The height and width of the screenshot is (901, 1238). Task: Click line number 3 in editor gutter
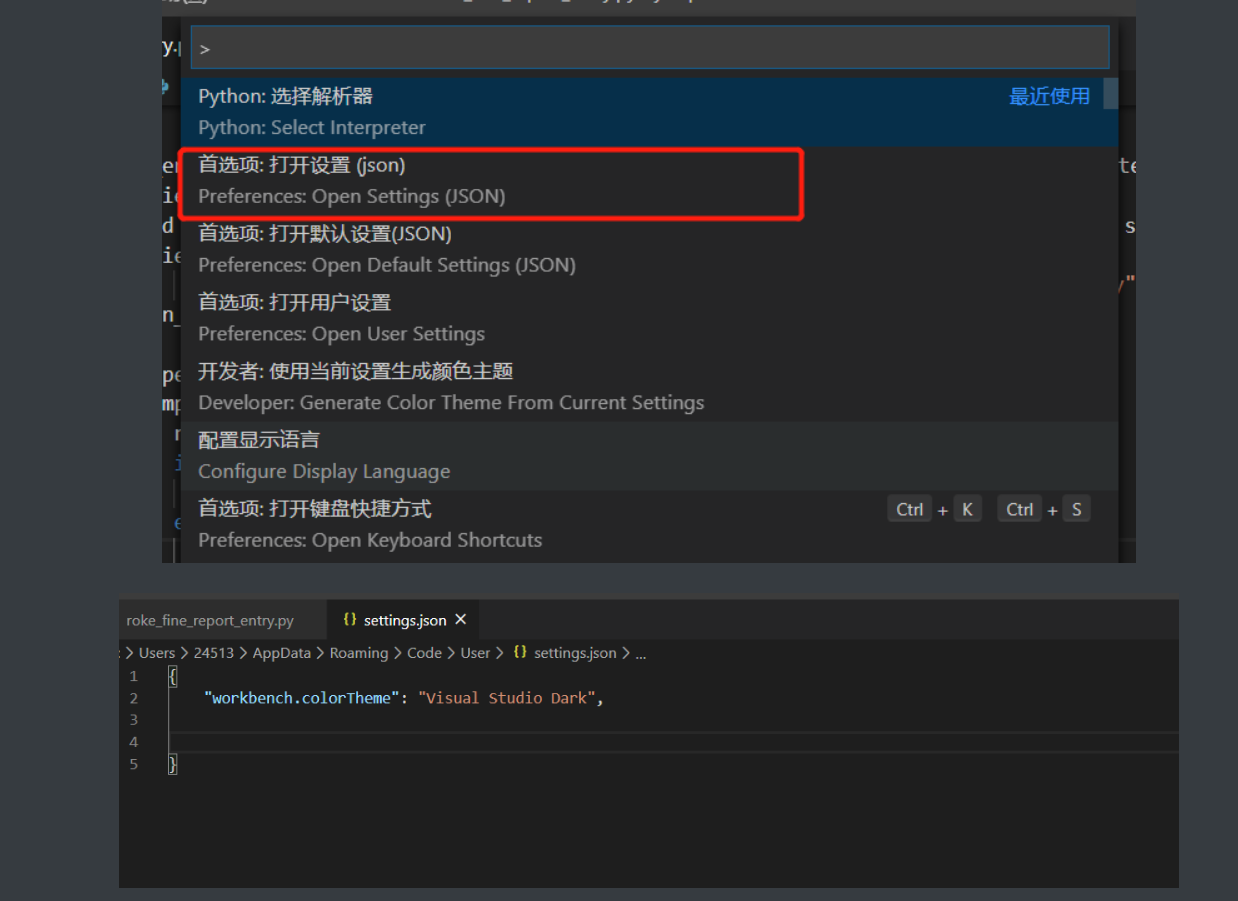pyautogui.click(x=134, y=720)
